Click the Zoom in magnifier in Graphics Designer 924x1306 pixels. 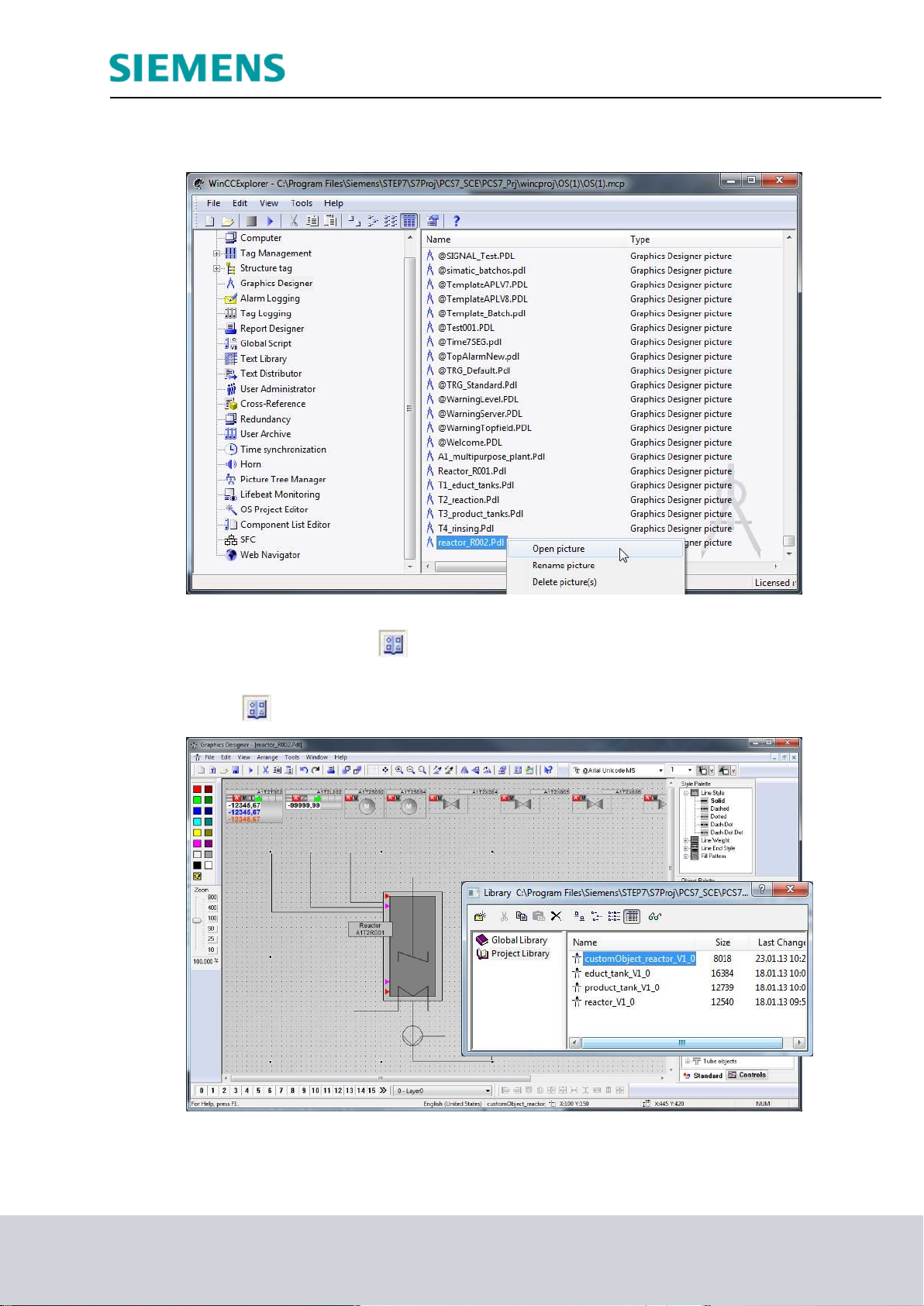pyautogui.click(x=399, y=770)
